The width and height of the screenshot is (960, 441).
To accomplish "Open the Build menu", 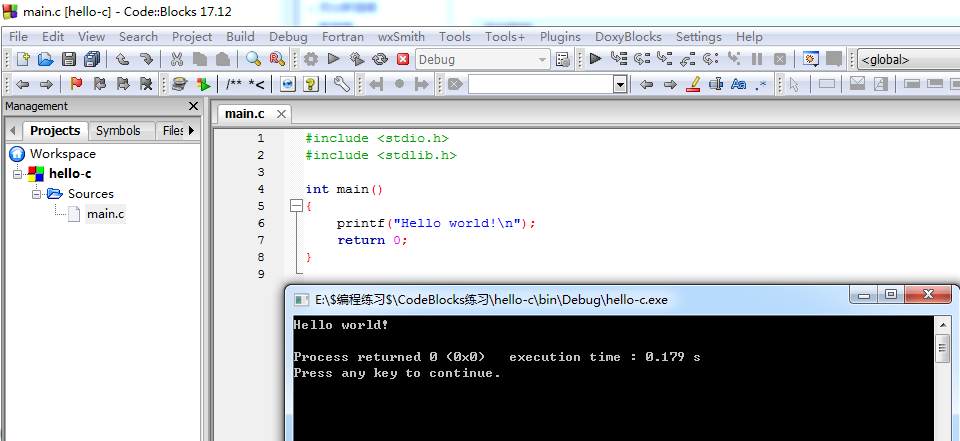I will click(x=240, y=37).
